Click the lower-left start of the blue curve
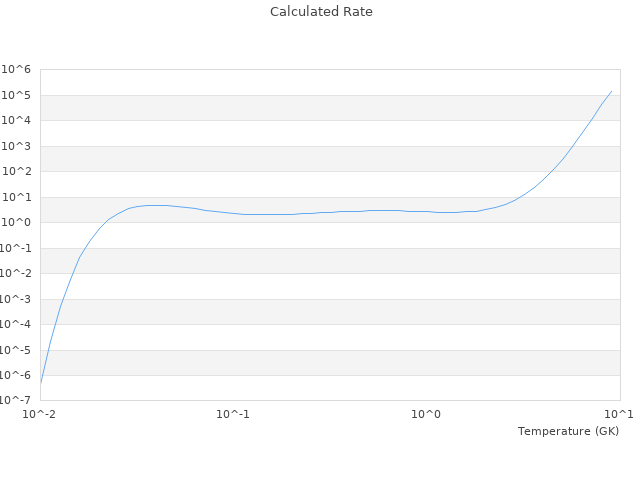The image size is (640, 480). click(x=41, y=382)
